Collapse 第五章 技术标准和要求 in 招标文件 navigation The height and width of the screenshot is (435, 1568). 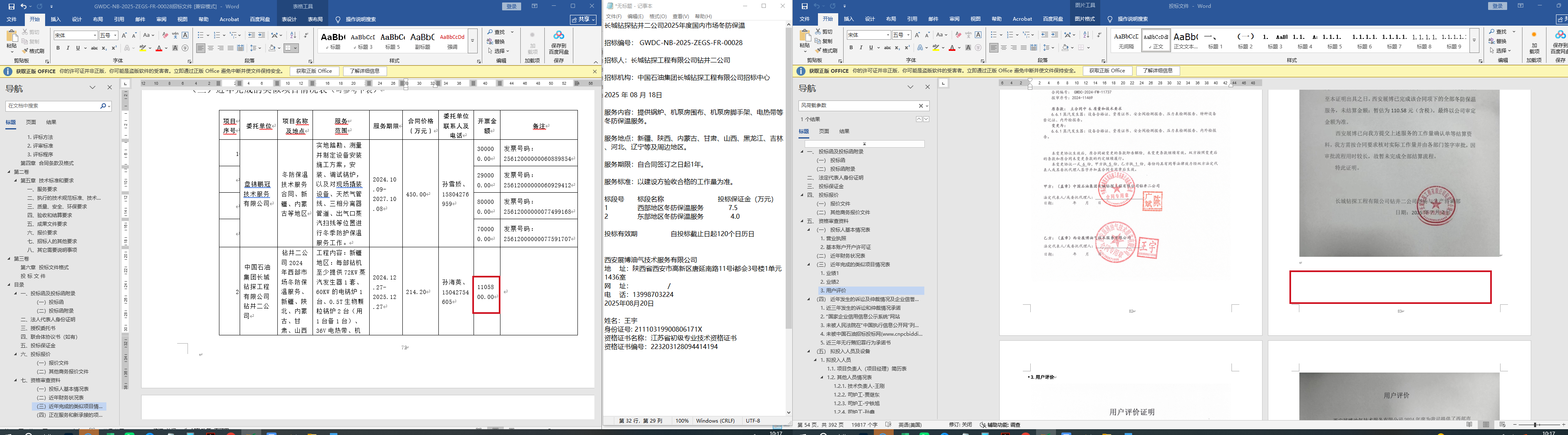point(16,181)
